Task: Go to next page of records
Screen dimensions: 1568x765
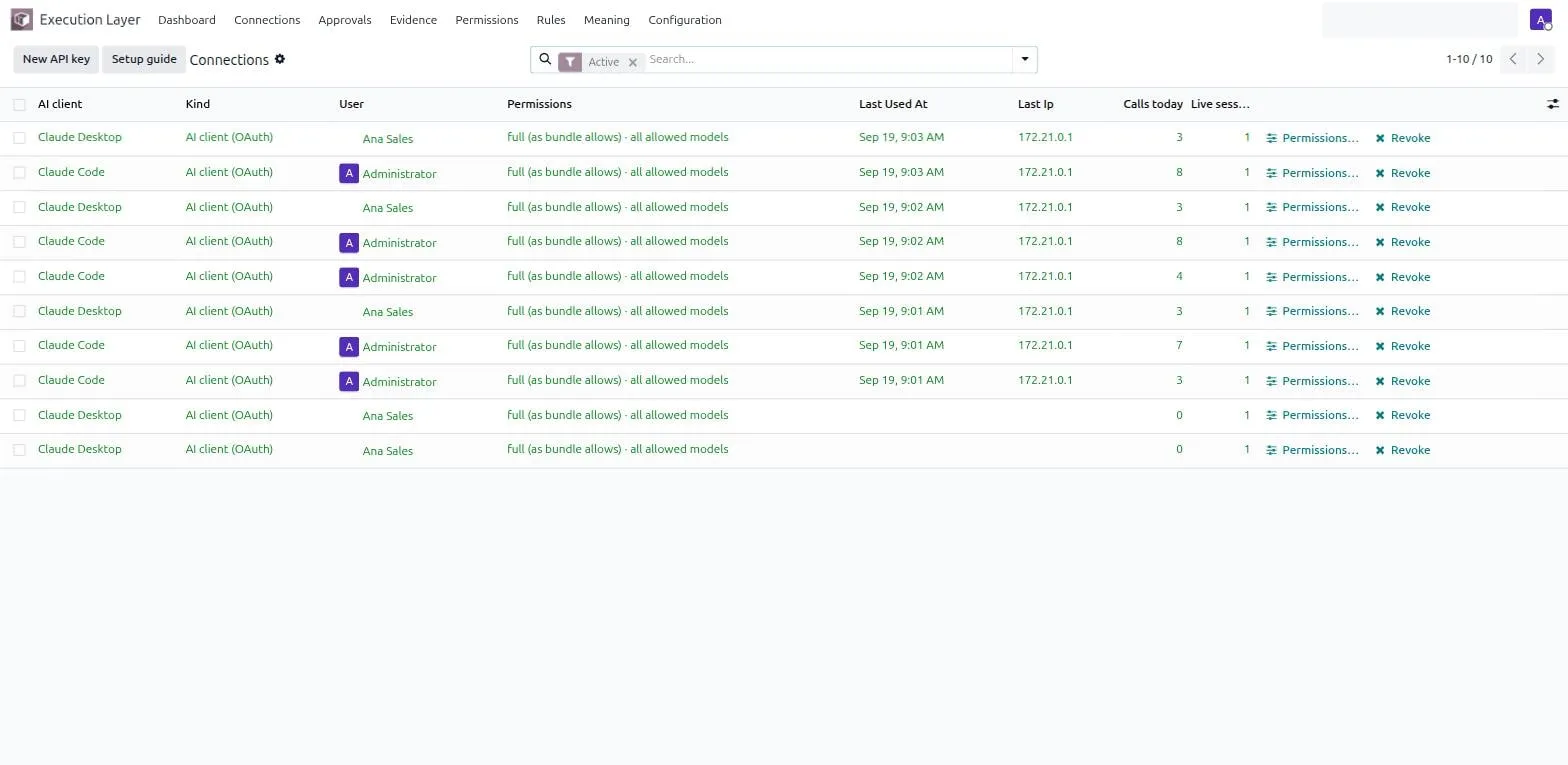Action: coord(1541,59)
